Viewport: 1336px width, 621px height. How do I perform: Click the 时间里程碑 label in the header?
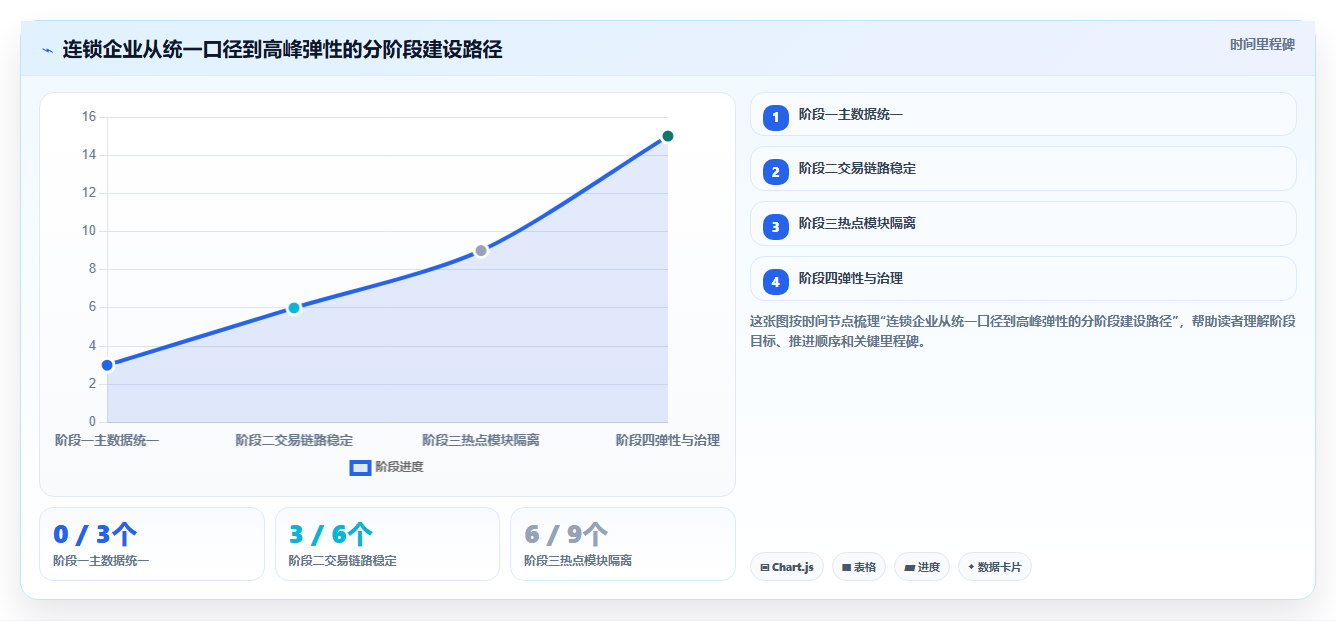click(x=1262, y=44)
